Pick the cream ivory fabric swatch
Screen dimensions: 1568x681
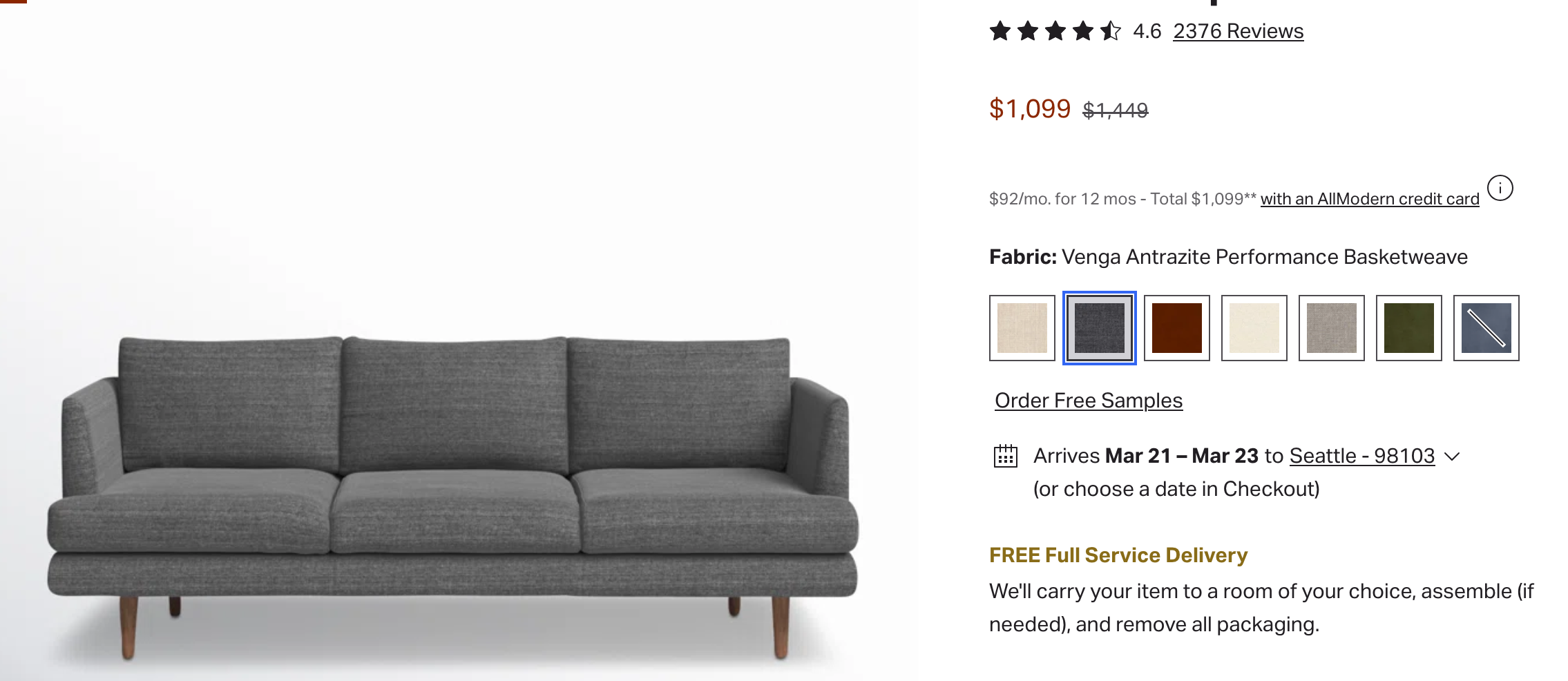click(1254, 328)
